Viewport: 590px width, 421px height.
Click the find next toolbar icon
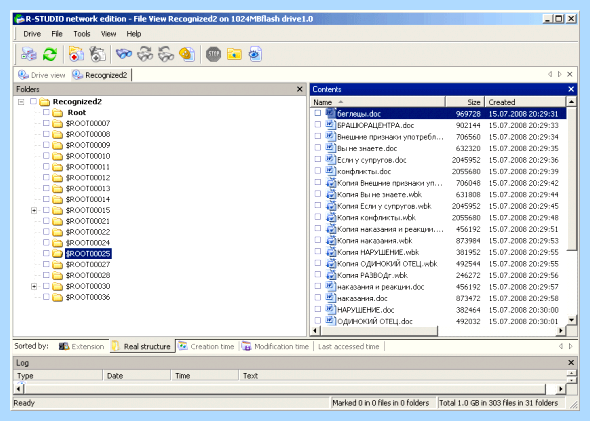tap(145, 54)
